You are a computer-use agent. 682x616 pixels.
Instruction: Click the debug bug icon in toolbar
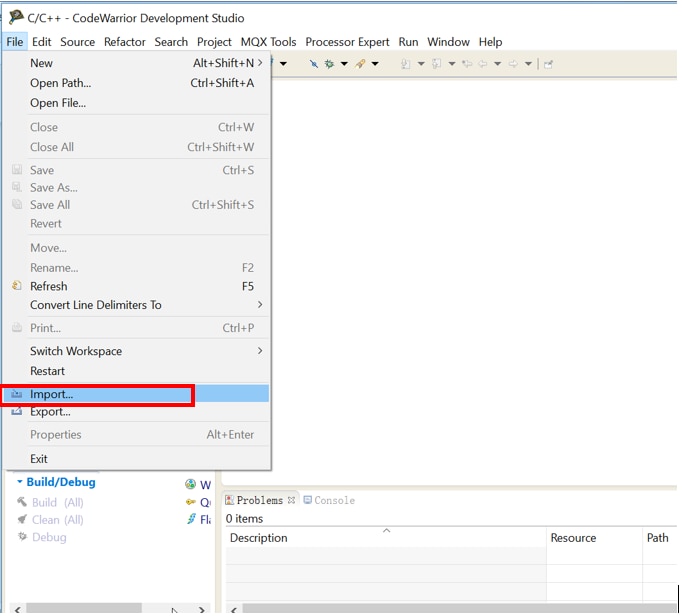click(x=328, y=64)
